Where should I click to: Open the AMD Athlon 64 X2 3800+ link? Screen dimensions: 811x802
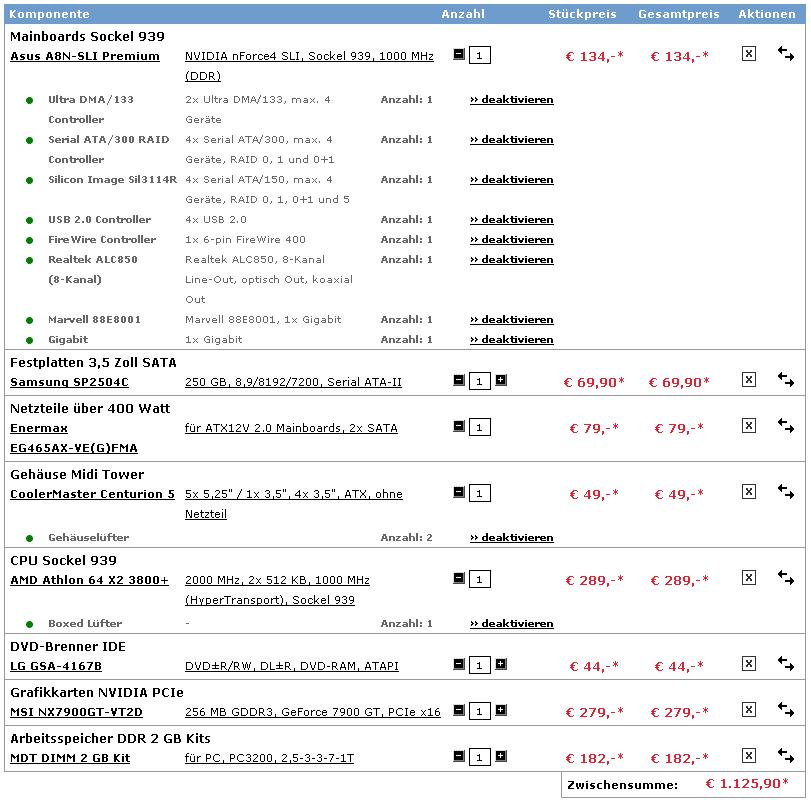pos(89,580)
